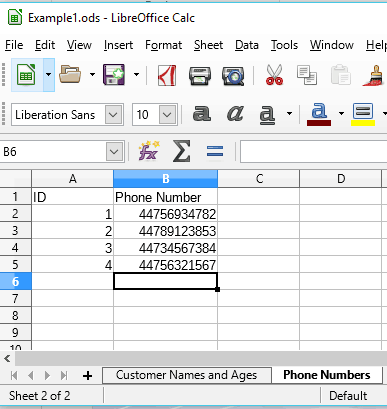Apply dark red font color

click(x=319, y=114)
